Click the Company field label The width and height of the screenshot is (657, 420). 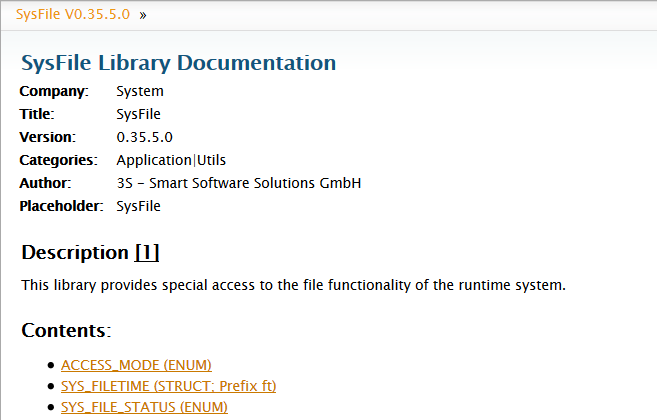coord(54,92)
